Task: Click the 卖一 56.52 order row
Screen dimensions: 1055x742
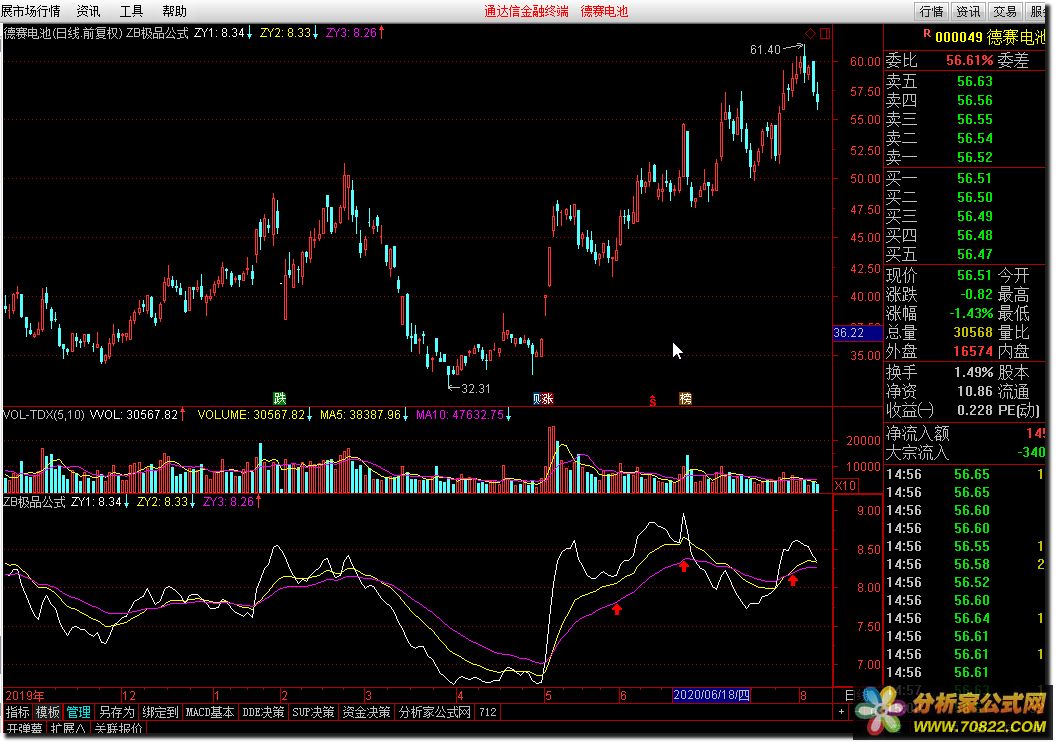Action: [939, 157]
